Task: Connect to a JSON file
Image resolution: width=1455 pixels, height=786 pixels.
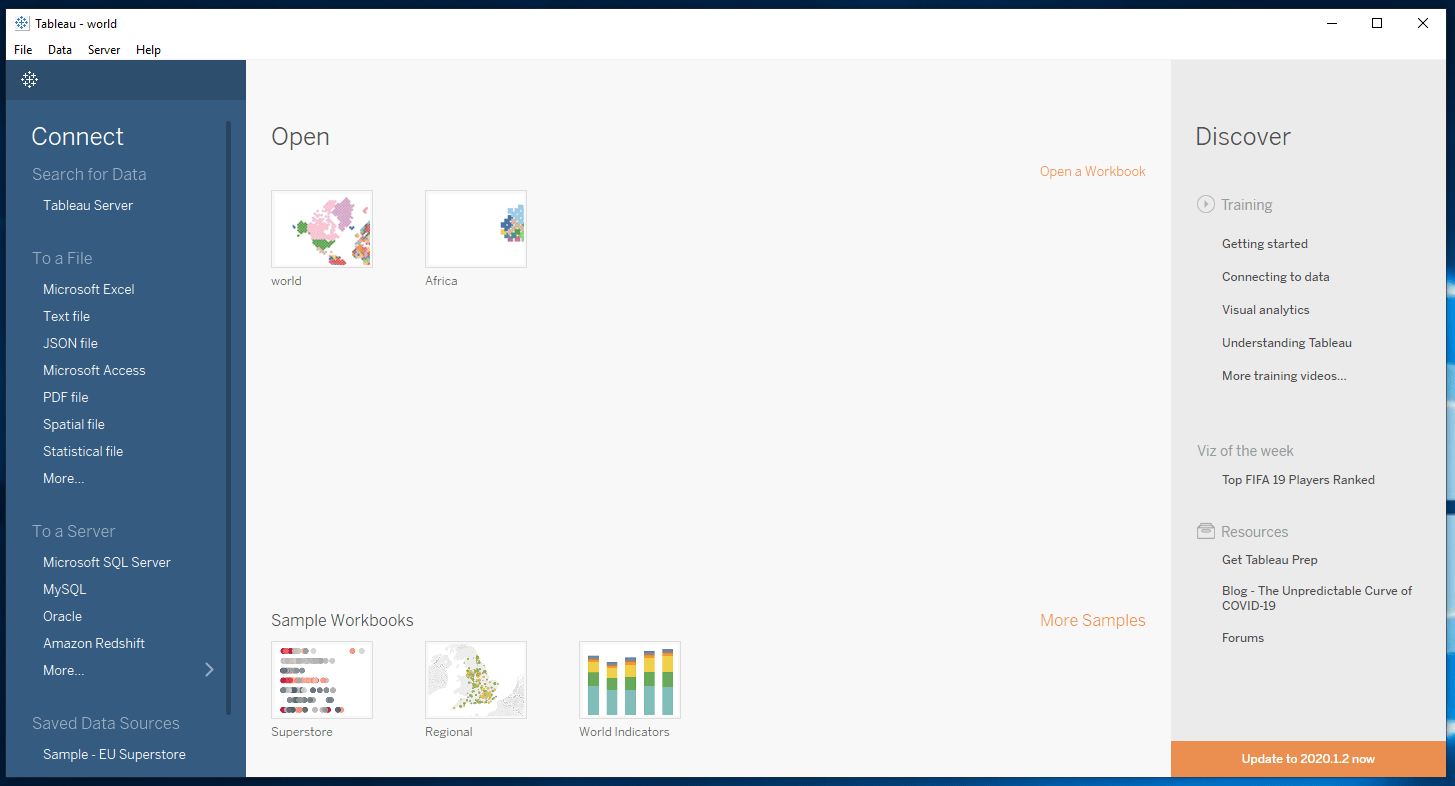Action: coord(71,343)
